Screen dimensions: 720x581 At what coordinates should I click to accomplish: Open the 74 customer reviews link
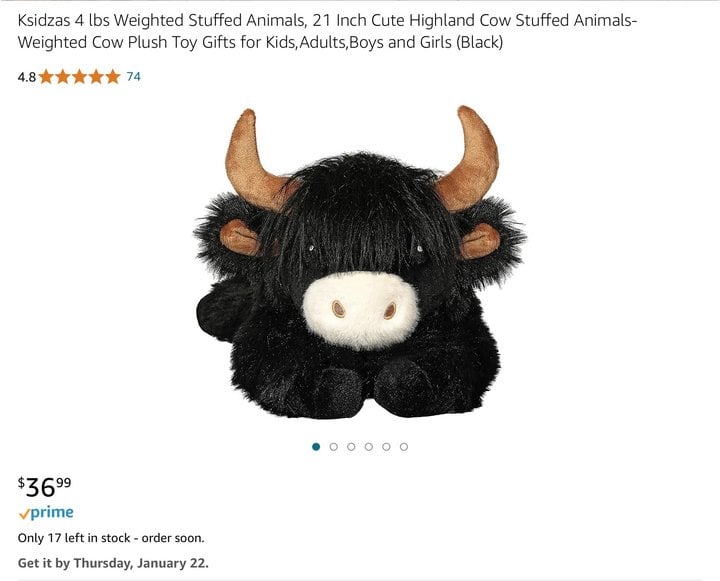click(x=134, y=76)
